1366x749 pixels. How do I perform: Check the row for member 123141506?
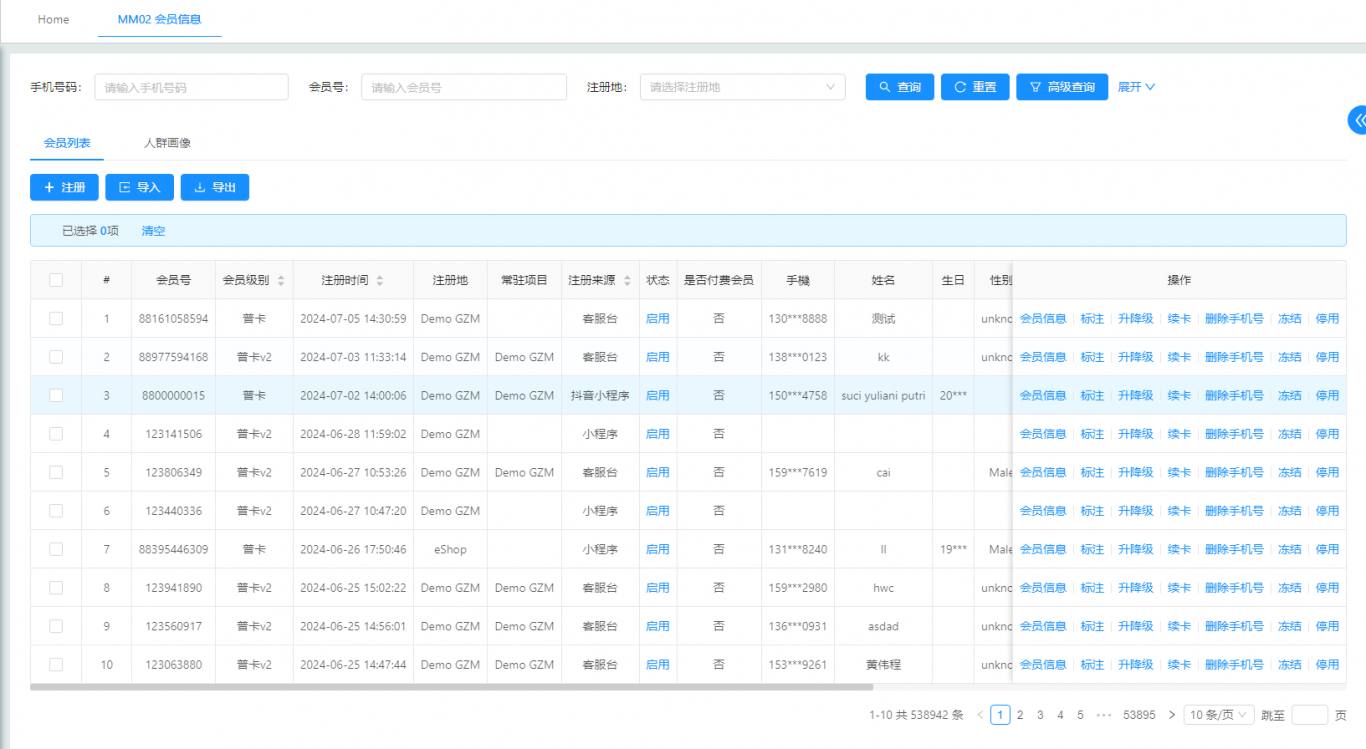(56, 434)
